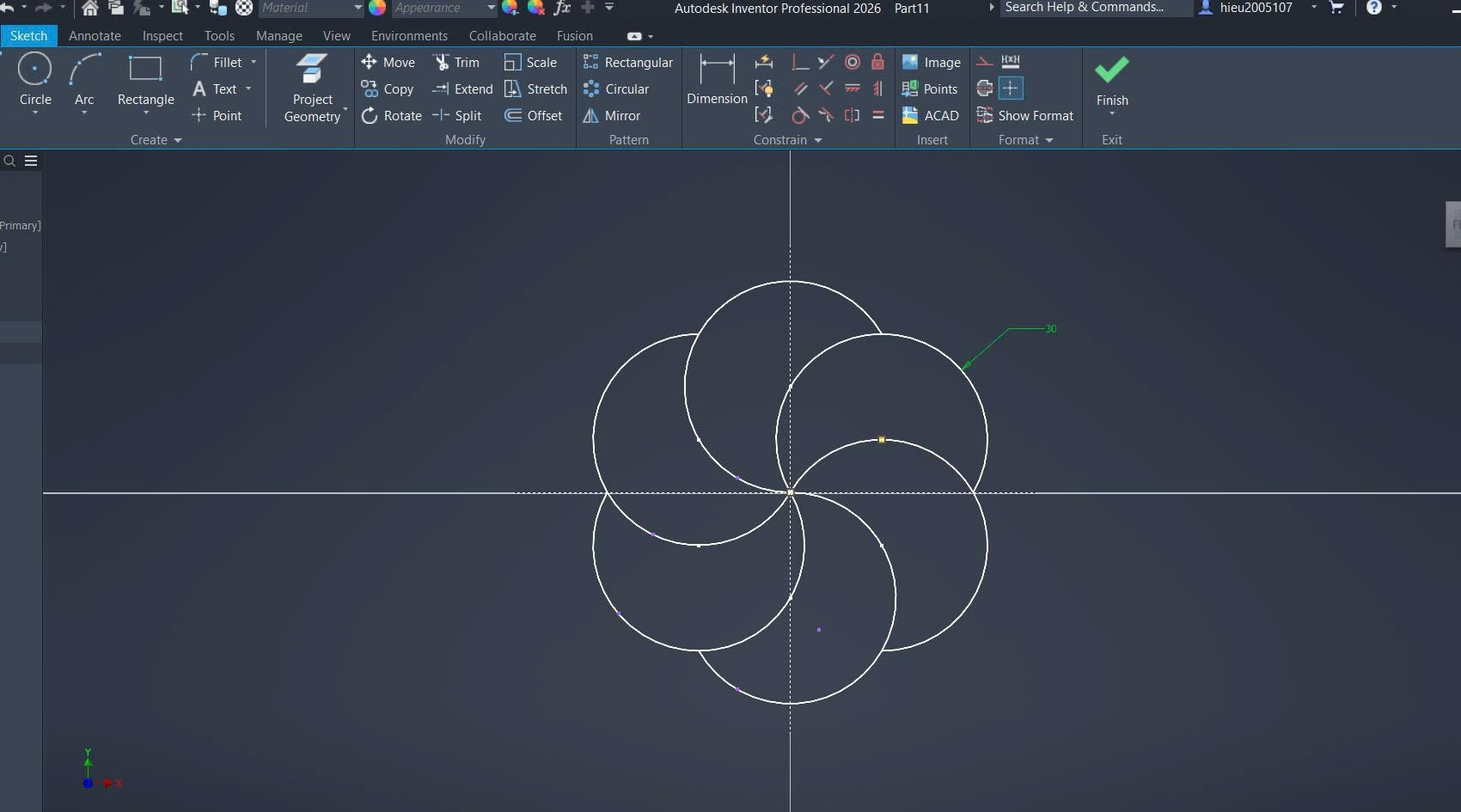Open the fx Parameters dialog
Screen dimensions: 1461x812
[x=562, y=8]
